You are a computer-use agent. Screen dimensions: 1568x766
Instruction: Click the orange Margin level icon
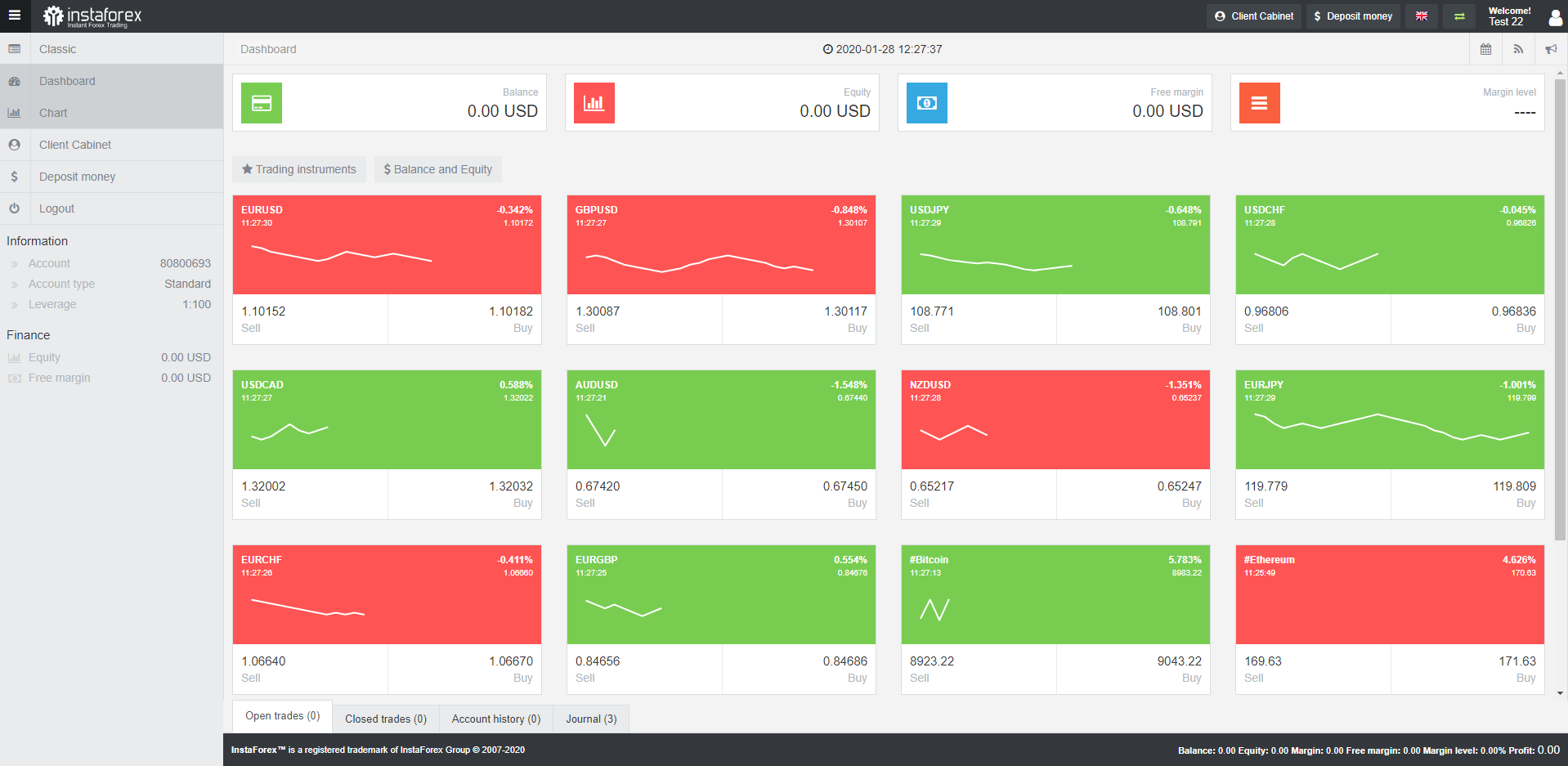click(1259, 103)
